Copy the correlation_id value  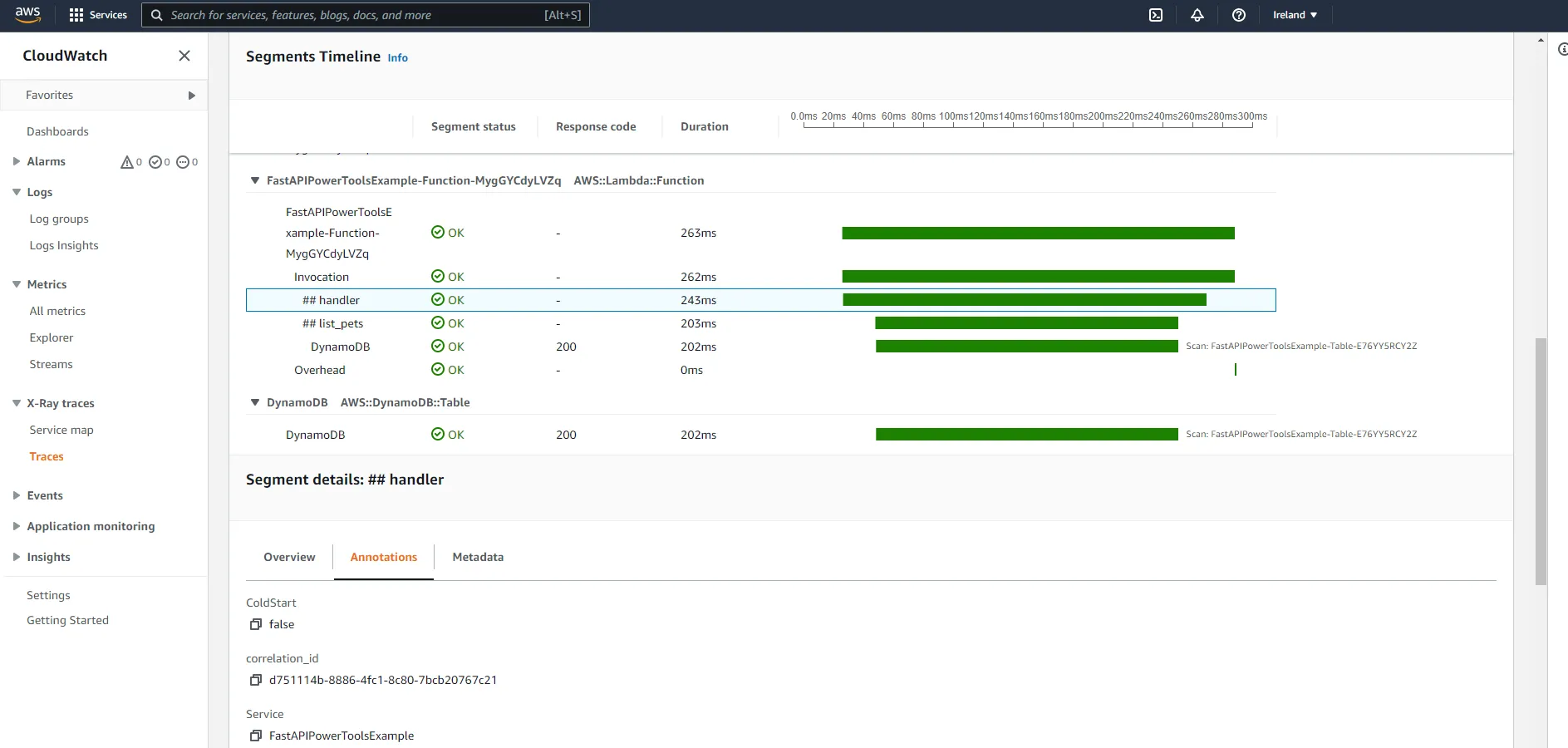pyautogui.click(x=255, y=680)
